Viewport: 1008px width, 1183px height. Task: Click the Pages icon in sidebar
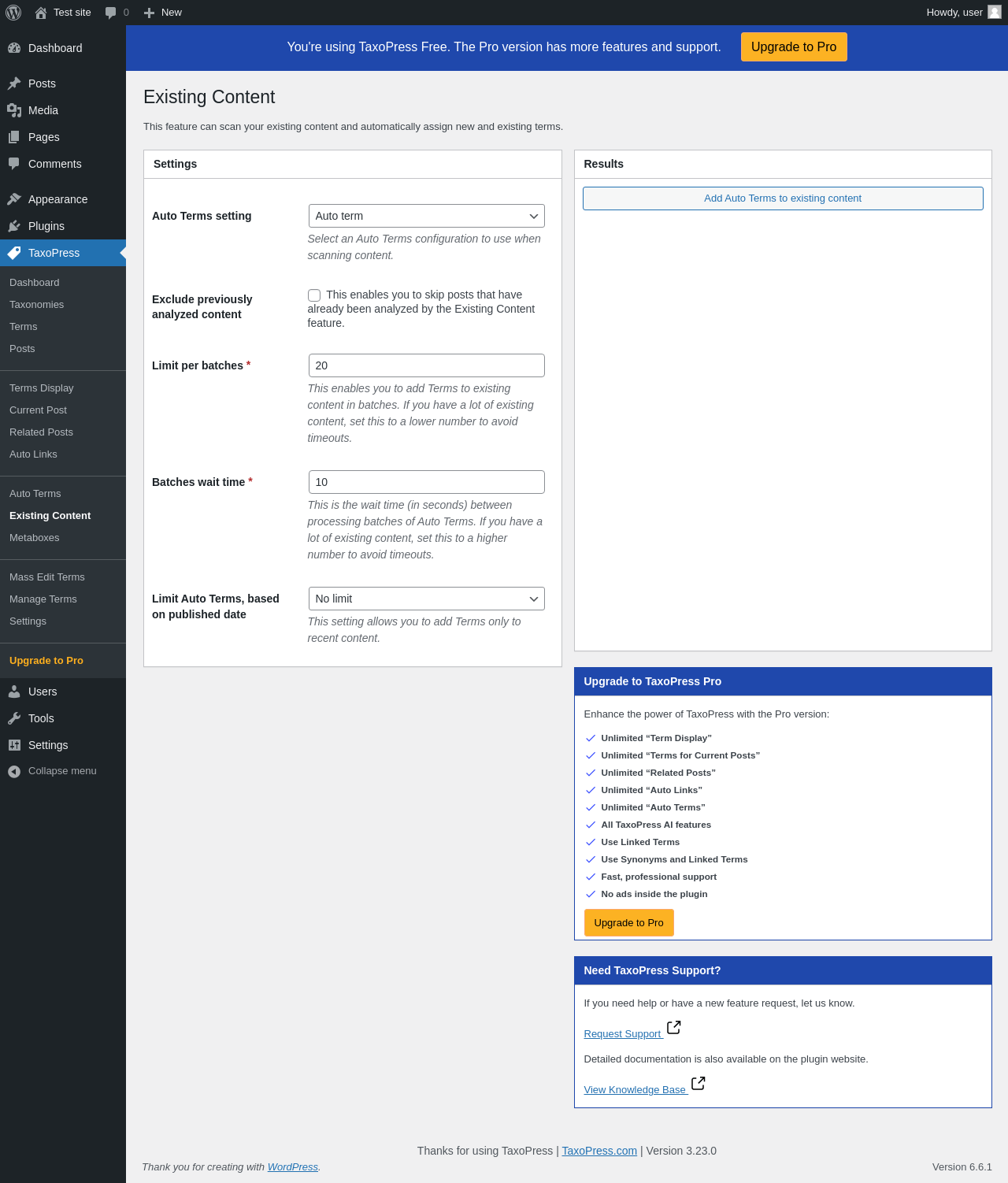click(14, 137)
